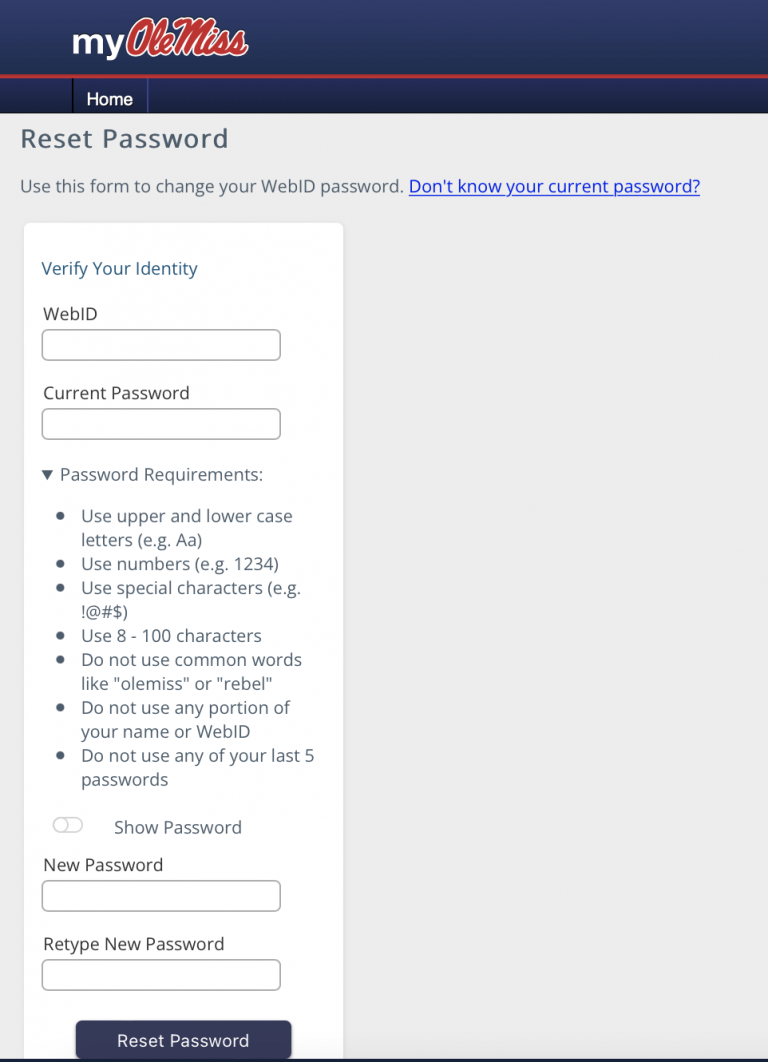Click the myOleMiss logo

pyautogui.click(x=161, y=39)
